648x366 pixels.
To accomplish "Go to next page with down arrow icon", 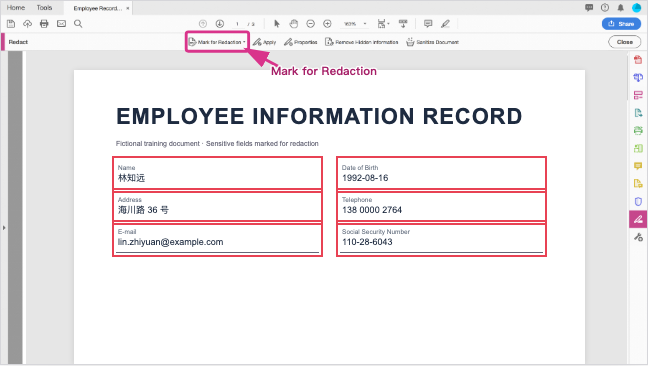I will tap(219, 24).
